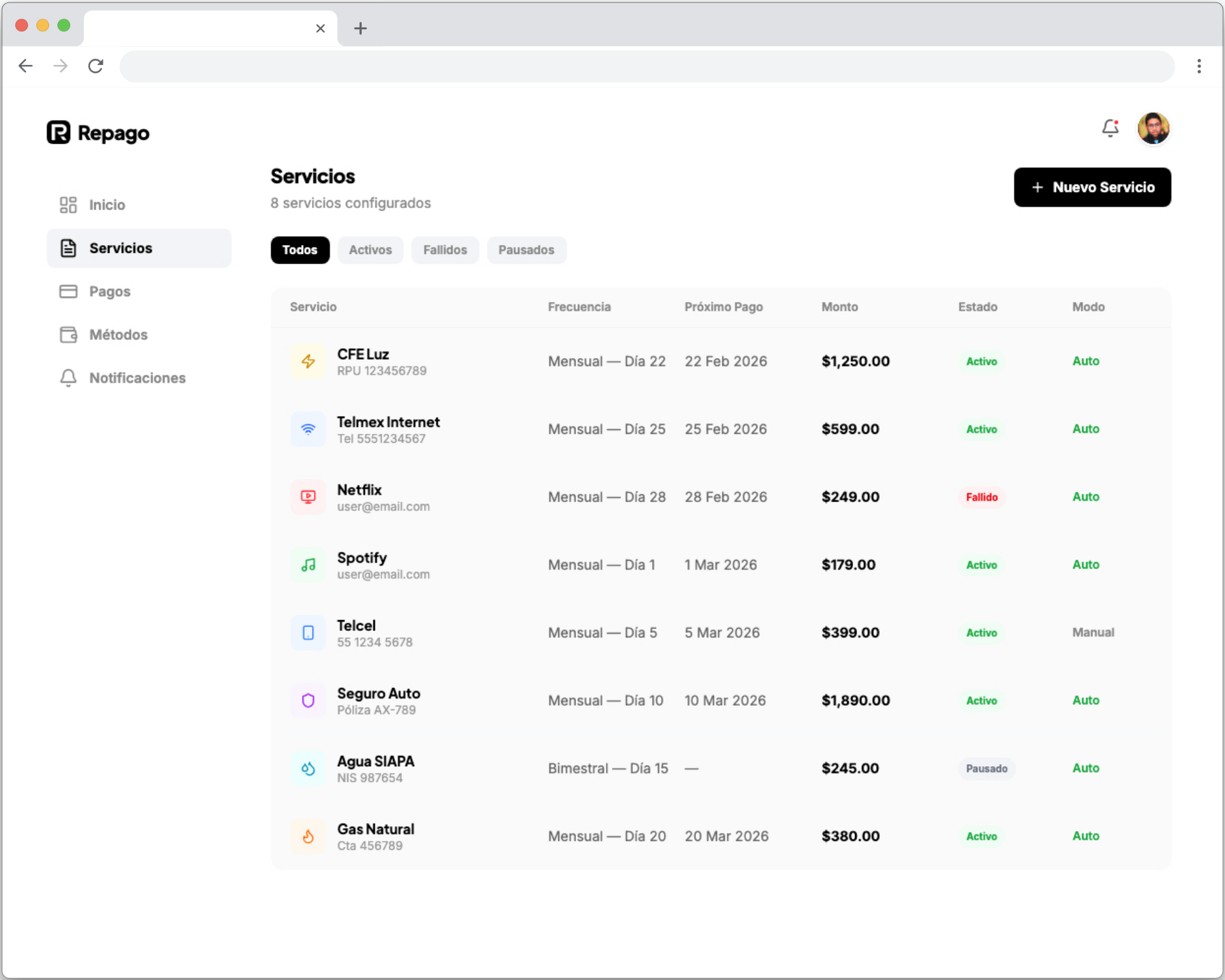The image size is (1225, 980).
Task: Reload the page
Action: [96, 66]
